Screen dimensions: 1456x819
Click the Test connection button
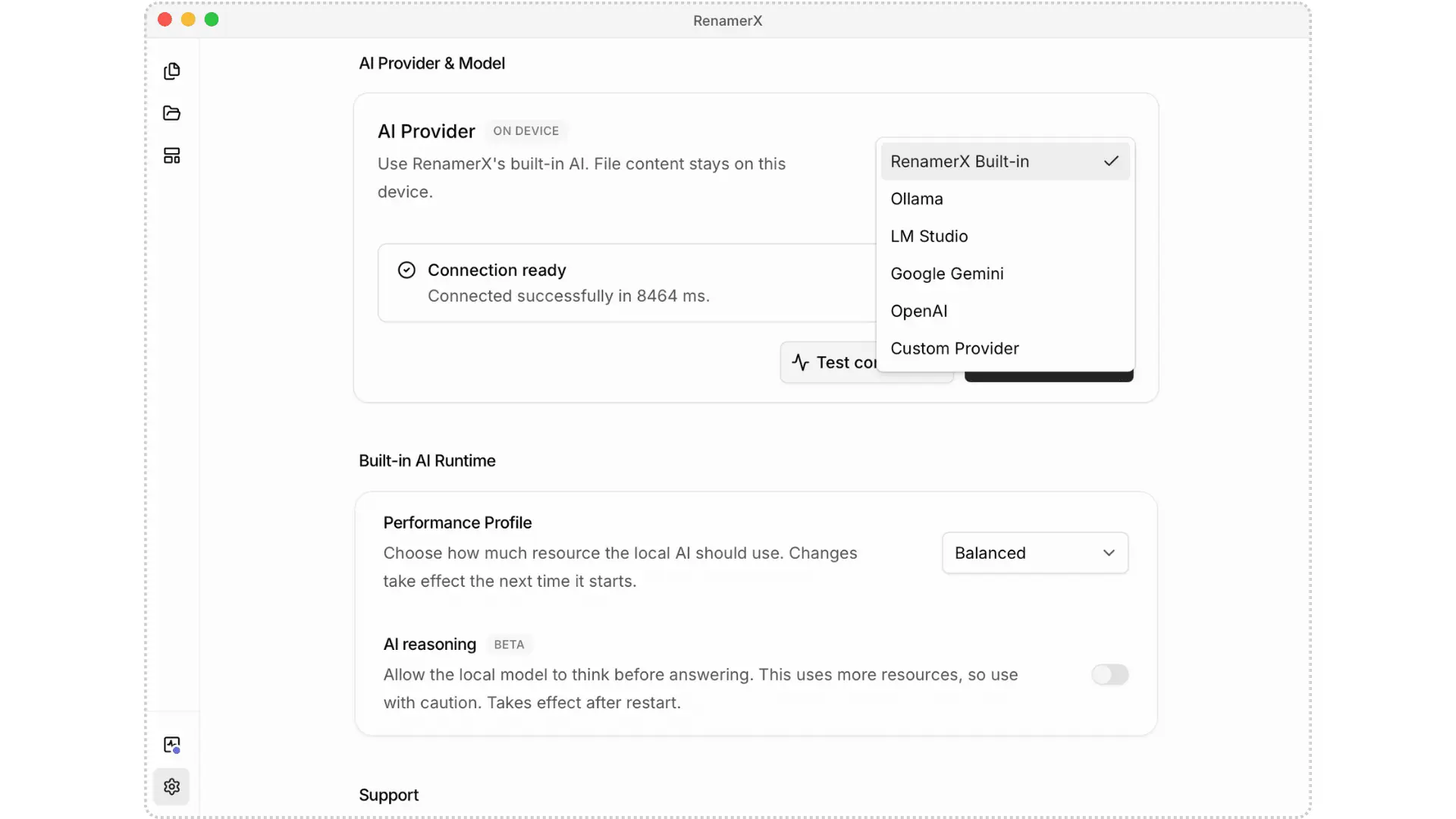point(829,362)
